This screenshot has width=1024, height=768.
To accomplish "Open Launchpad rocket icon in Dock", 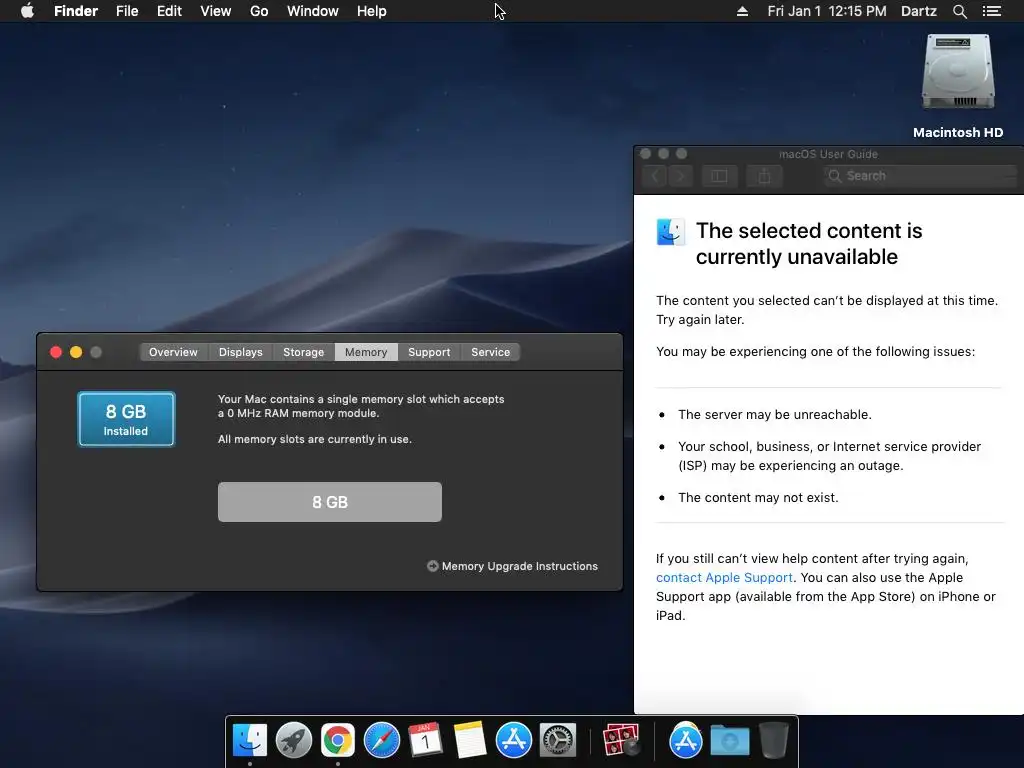I will pyautogui.click(x=294, y=741).
